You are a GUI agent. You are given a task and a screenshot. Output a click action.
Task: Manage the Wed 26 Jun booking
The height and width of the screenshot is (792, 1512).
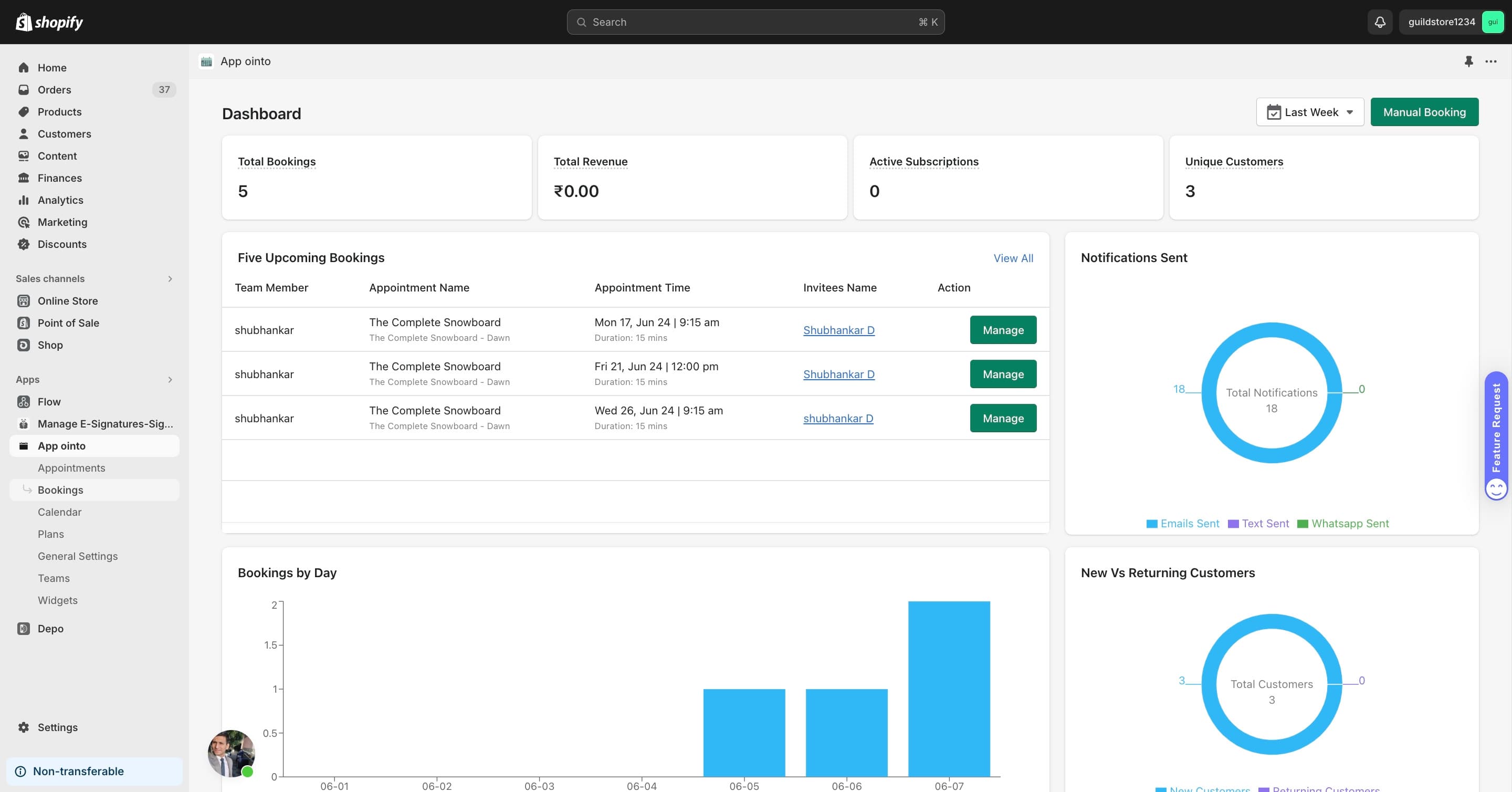(x=1003, y=418)
